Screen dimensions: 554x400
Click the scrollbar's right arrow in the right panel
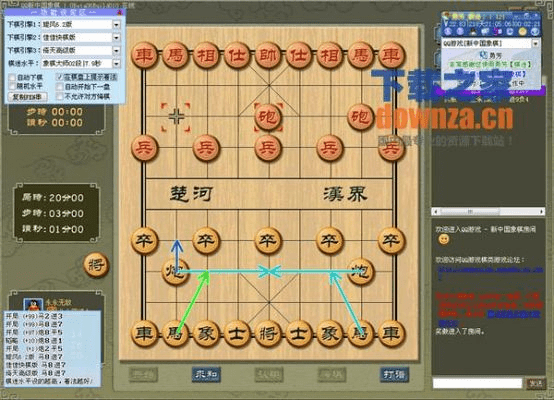[542, 212]
